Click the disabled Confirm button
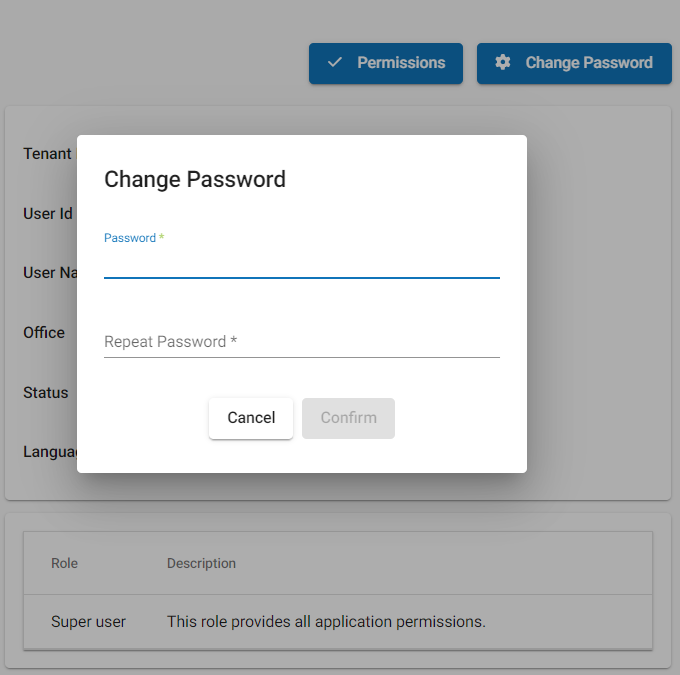The width and height of the screenshot is (680, 675). [x=348, y=418]
